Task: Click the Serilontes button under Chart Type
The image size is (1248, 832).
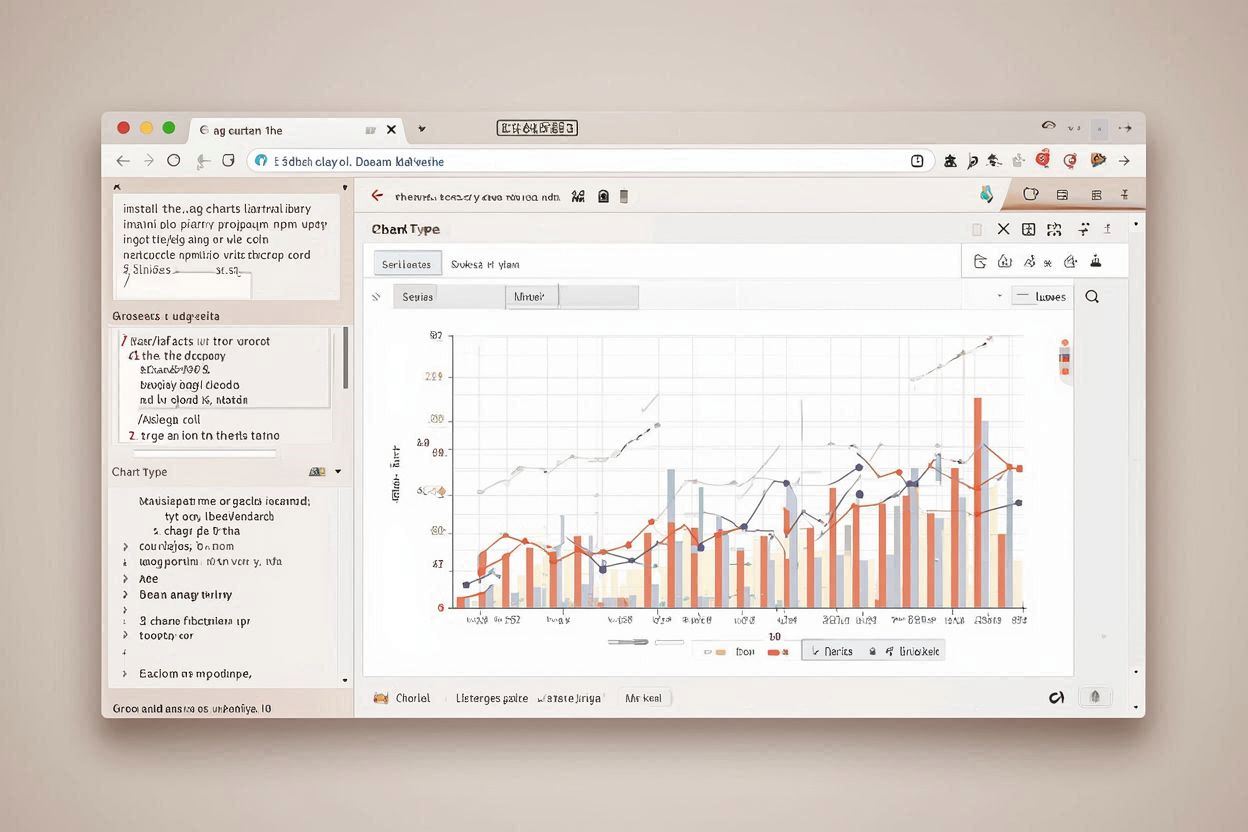Action: [x=406, y=263]
